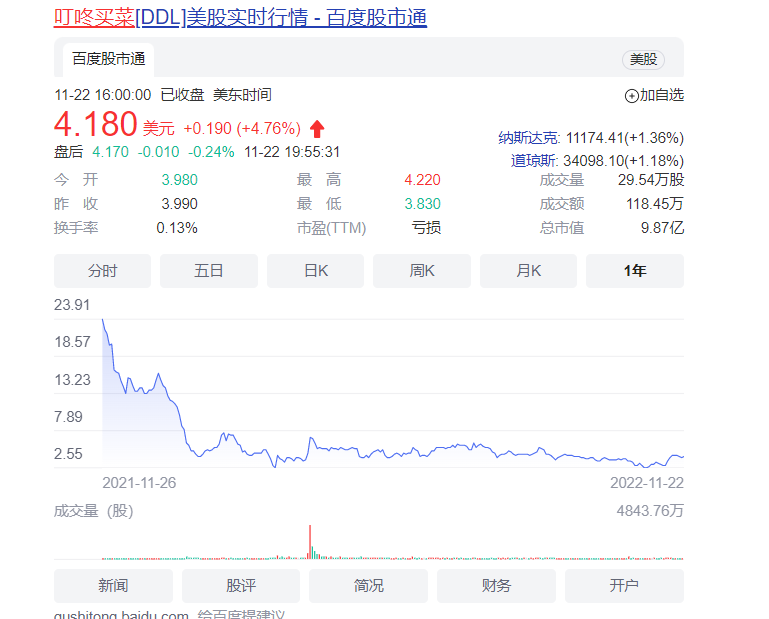This screenshot has width=769, height=619.
Task: Click the 4.180 current price
Action: (x=96, y=124)
